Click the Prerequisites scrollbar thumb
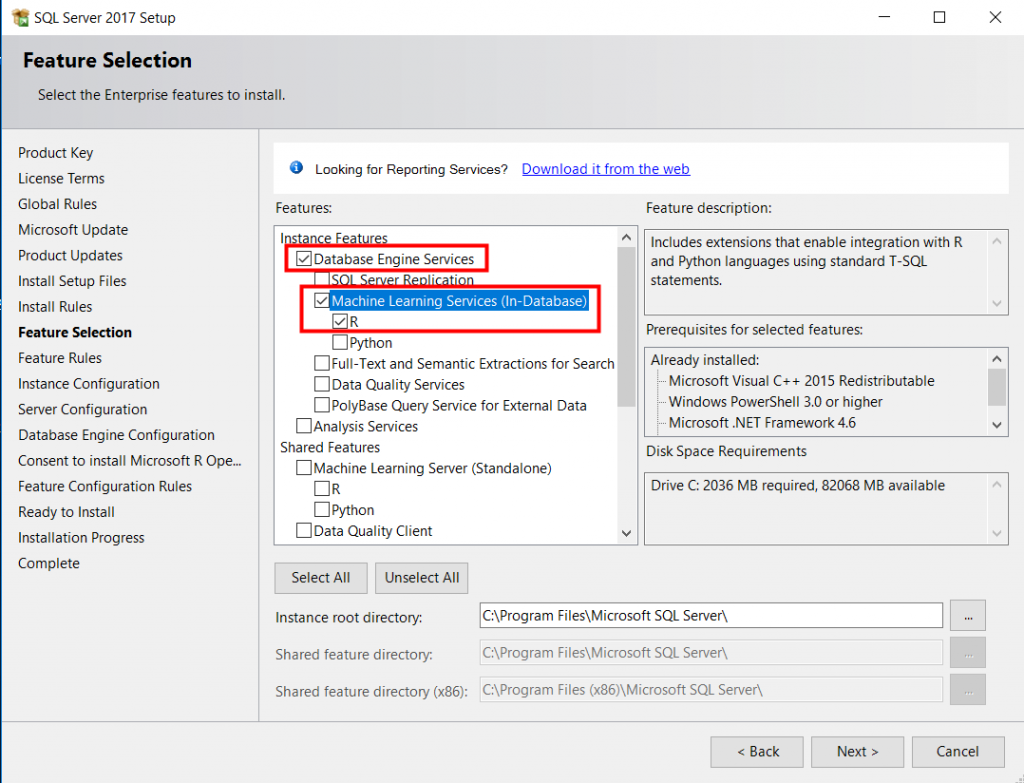 coord(997,387)
